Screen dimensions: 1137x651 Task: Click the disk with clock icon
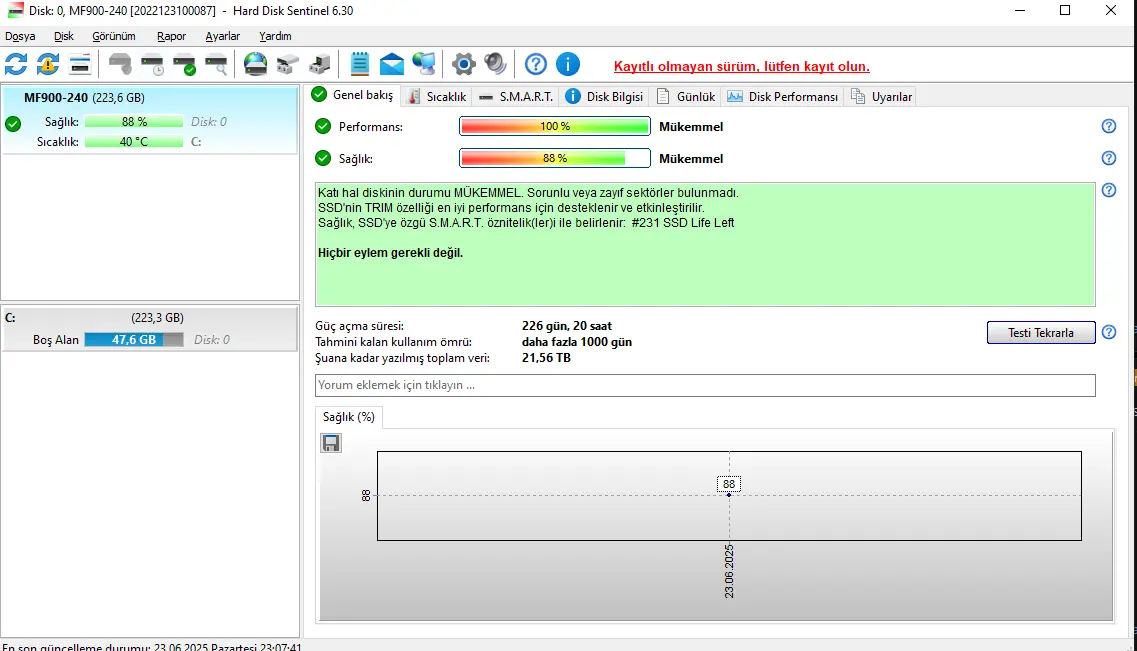point(152,65)
